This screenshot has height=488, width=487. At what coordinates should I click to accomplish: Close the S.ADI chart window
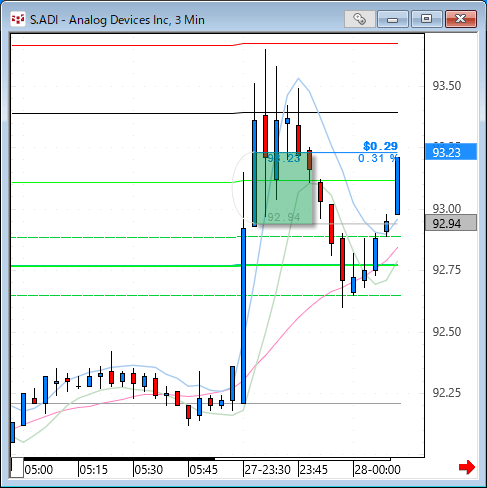(461, 19)
